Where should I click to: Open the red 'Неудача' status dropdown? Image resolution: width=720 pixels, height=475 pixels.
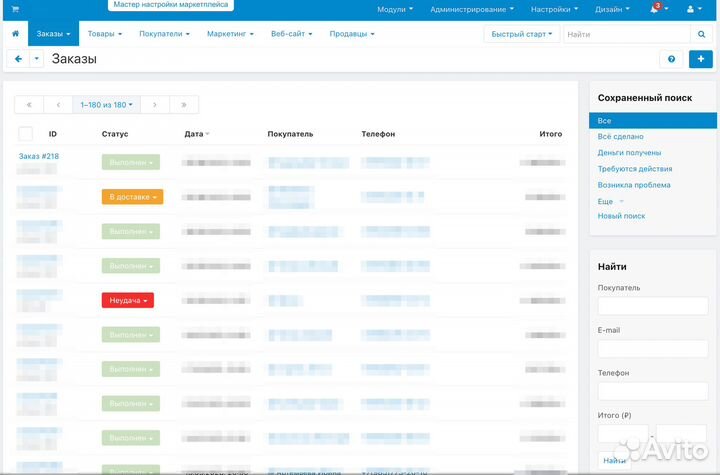pos(128,300)
